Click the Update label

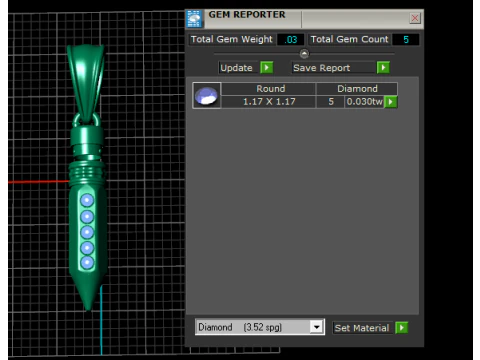237,68
